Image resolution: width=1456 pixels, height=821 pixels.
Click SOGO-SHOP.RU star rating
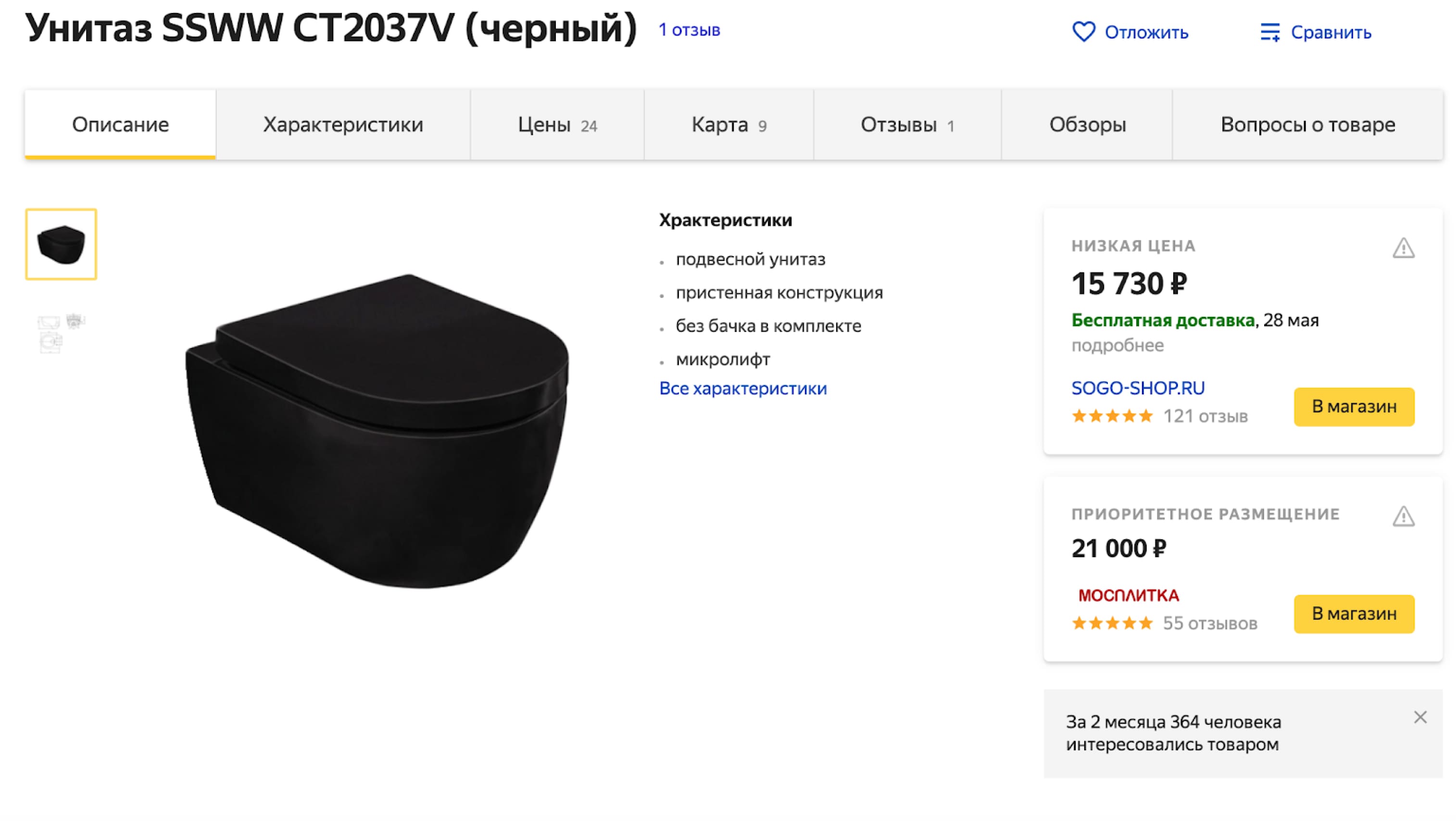1112,416
